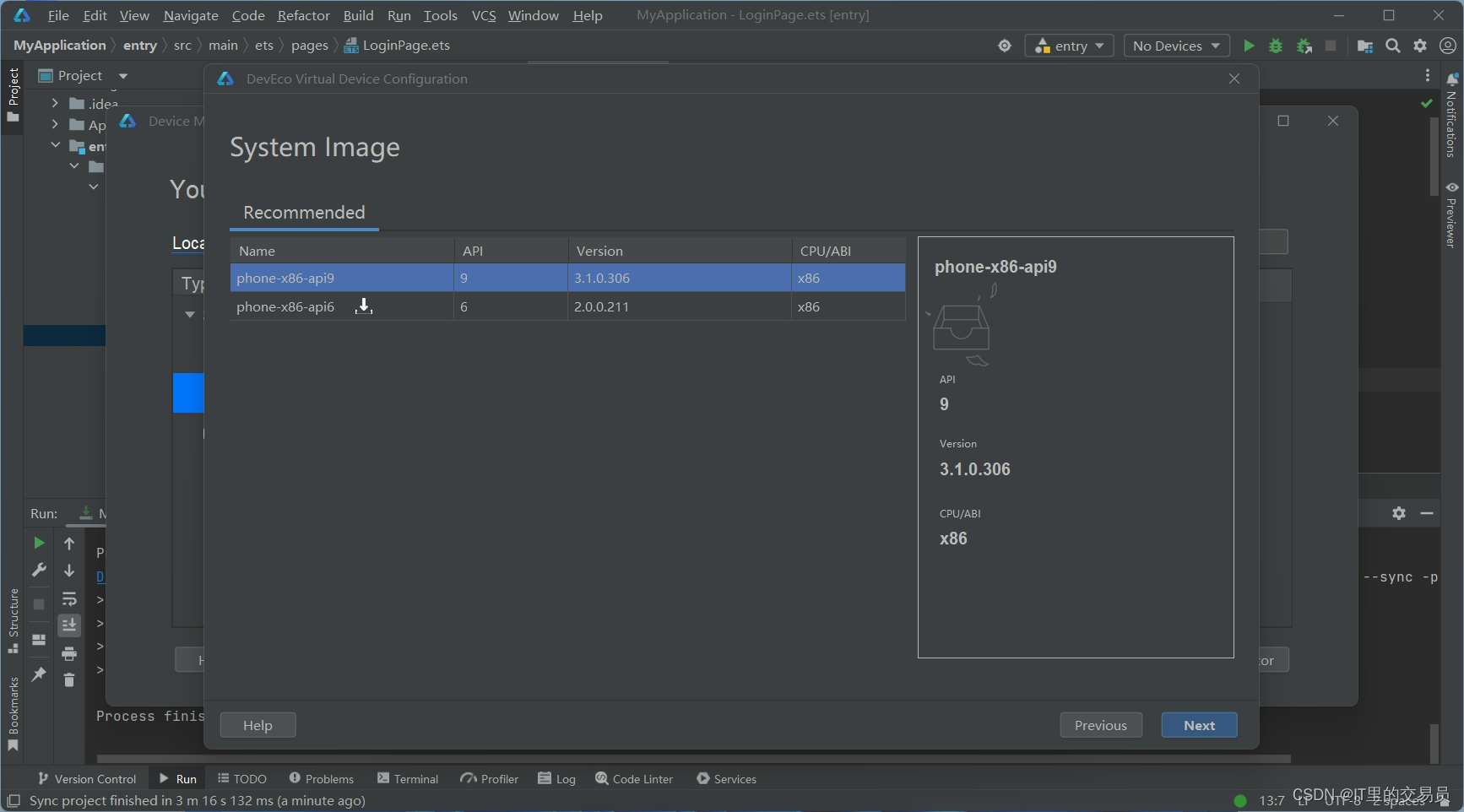Open IDE settings gear in top toolbar
The image size is (1464, 812).
[x=1420, y=46]
